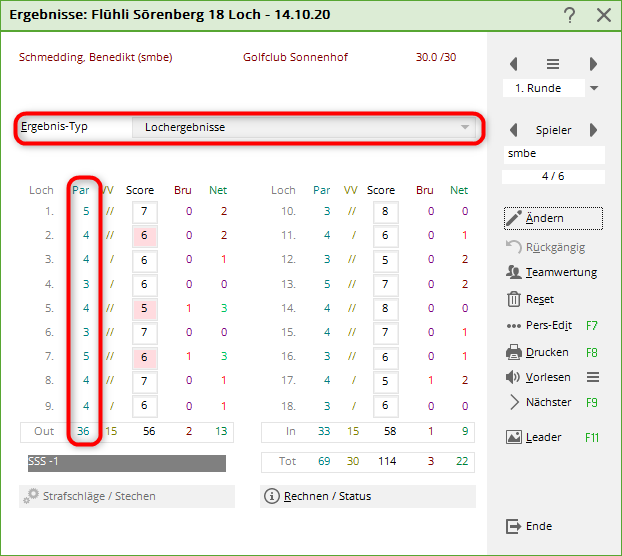Click the score field for hole 1
This screenshot has height=556, width=622.
point(145,212)
